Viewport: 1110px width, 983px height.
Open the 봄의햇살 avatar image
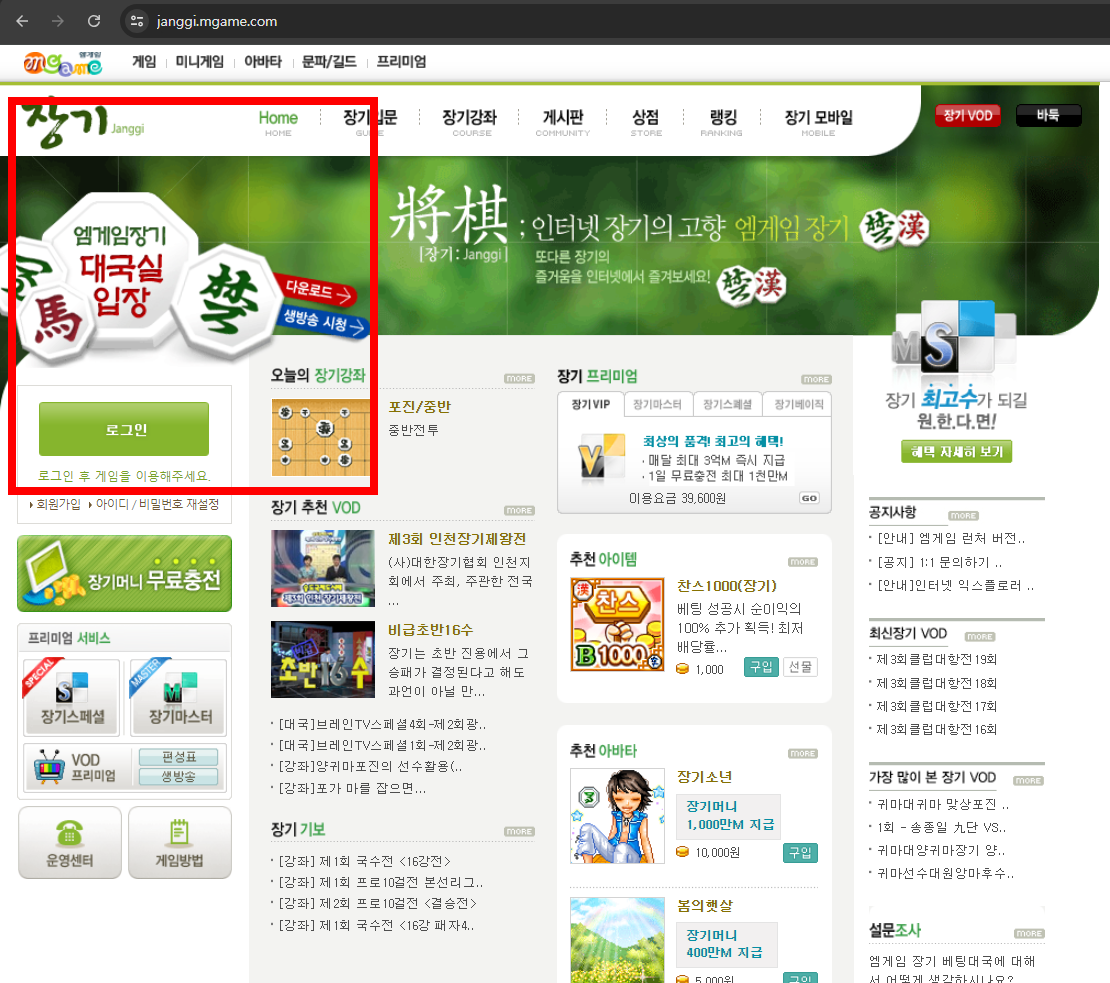click(x=617, y=940)
